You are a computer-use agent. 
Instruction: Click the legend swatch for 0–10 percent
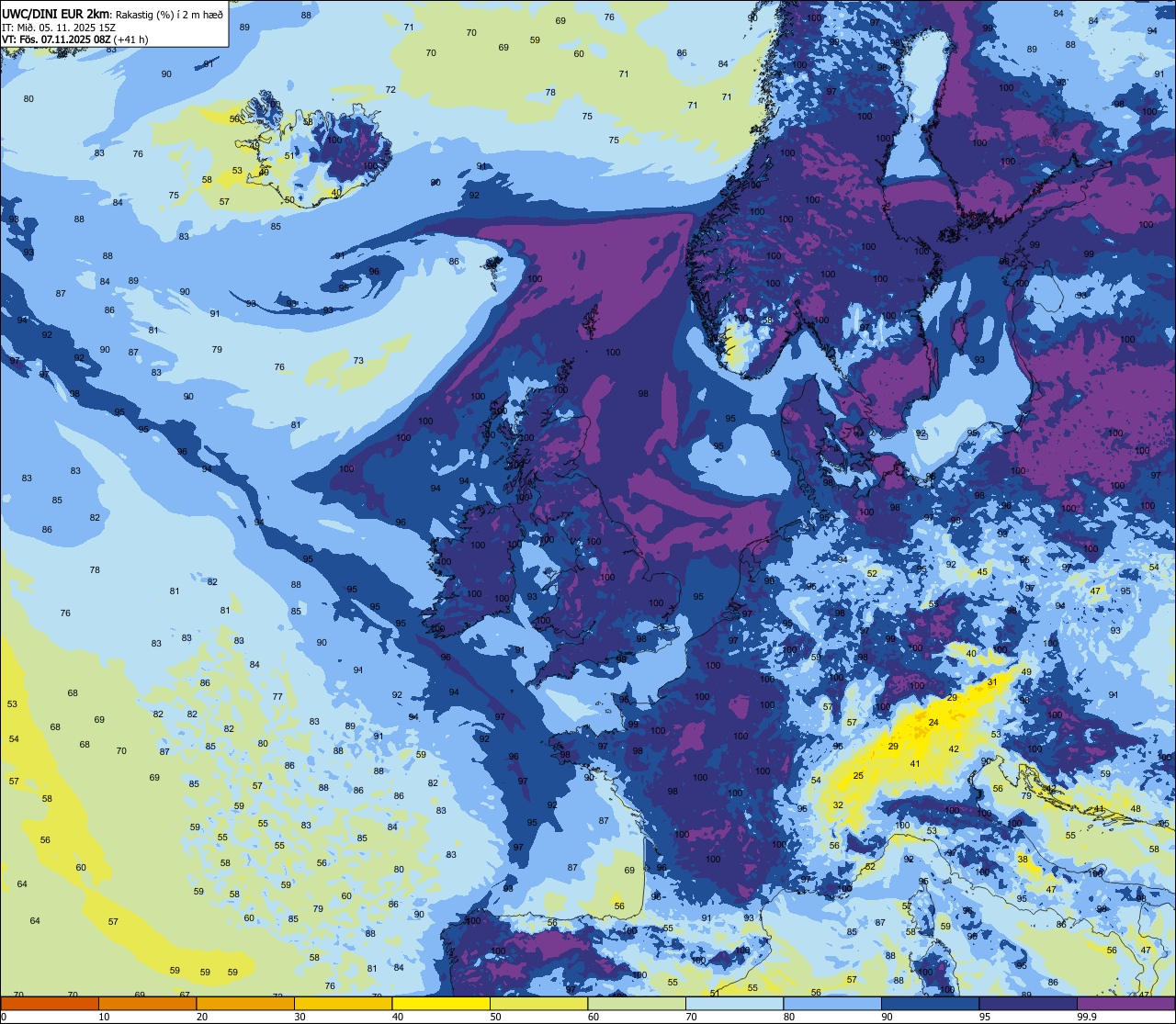50,1003
